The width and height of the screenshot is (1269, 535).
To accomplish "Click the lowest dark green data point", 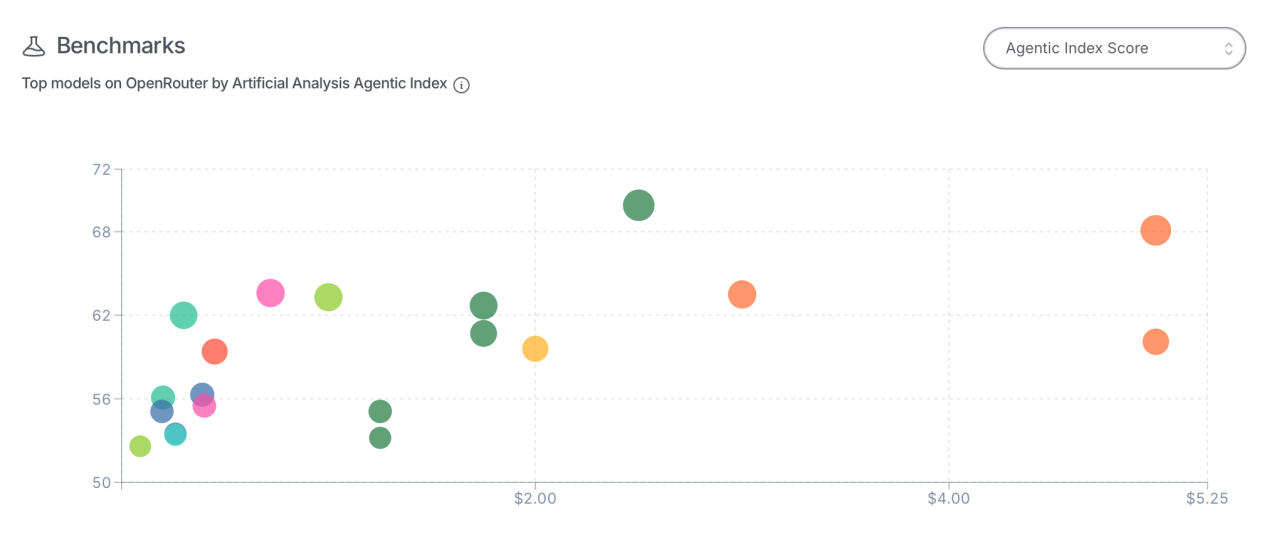I will pos(380,437).
